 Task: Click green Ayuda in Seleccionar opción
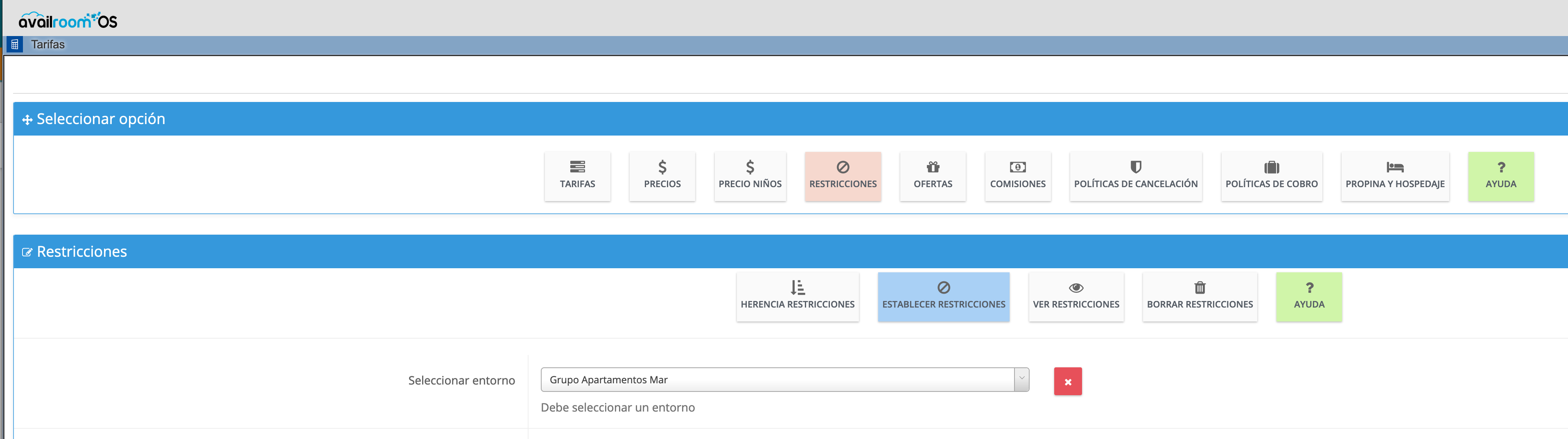1500,176
